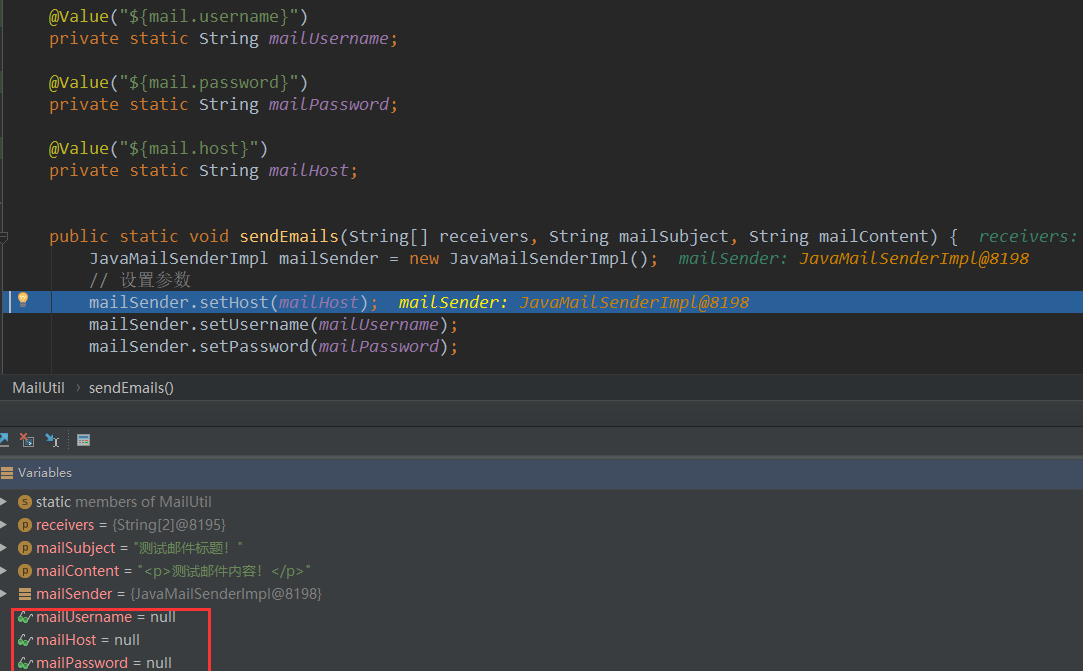This screenshot has width=1083, height=671.
Task: Click @Value("${mail.host}") annotation
Action: point(158,148)
